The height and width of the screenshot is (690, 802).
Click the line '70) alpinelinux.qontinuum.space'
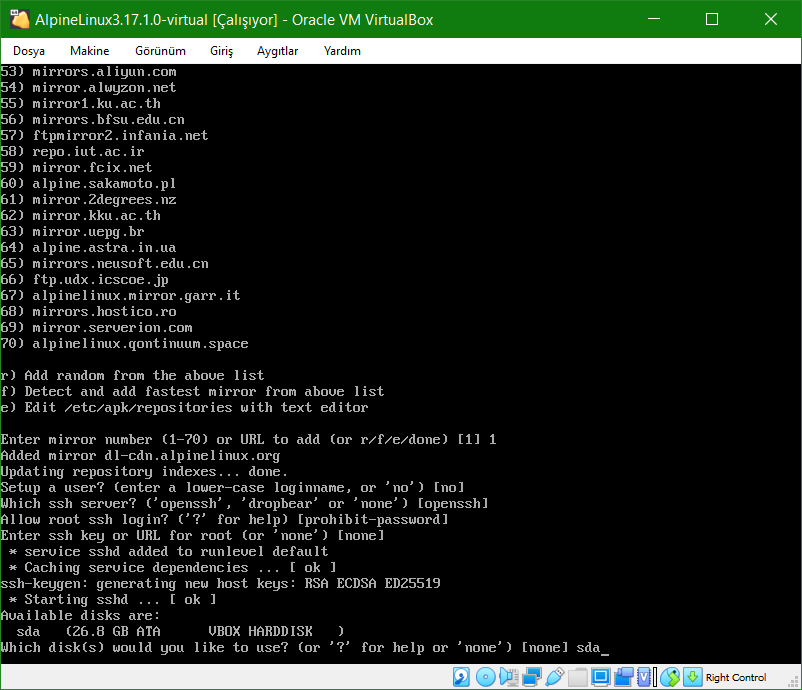pos(124,344)
